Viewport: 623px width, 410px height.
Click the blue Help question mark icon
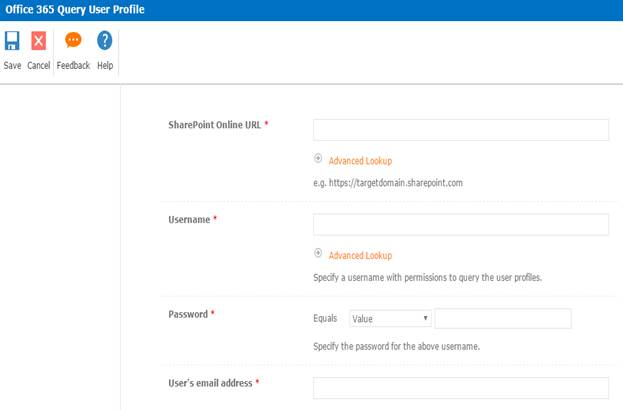click(x=104, y=41)
